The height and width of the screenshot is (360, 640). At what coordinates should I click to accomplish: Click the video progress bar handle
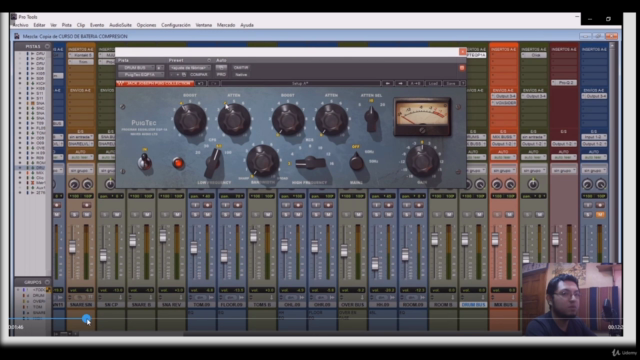[x=86, y=318]
